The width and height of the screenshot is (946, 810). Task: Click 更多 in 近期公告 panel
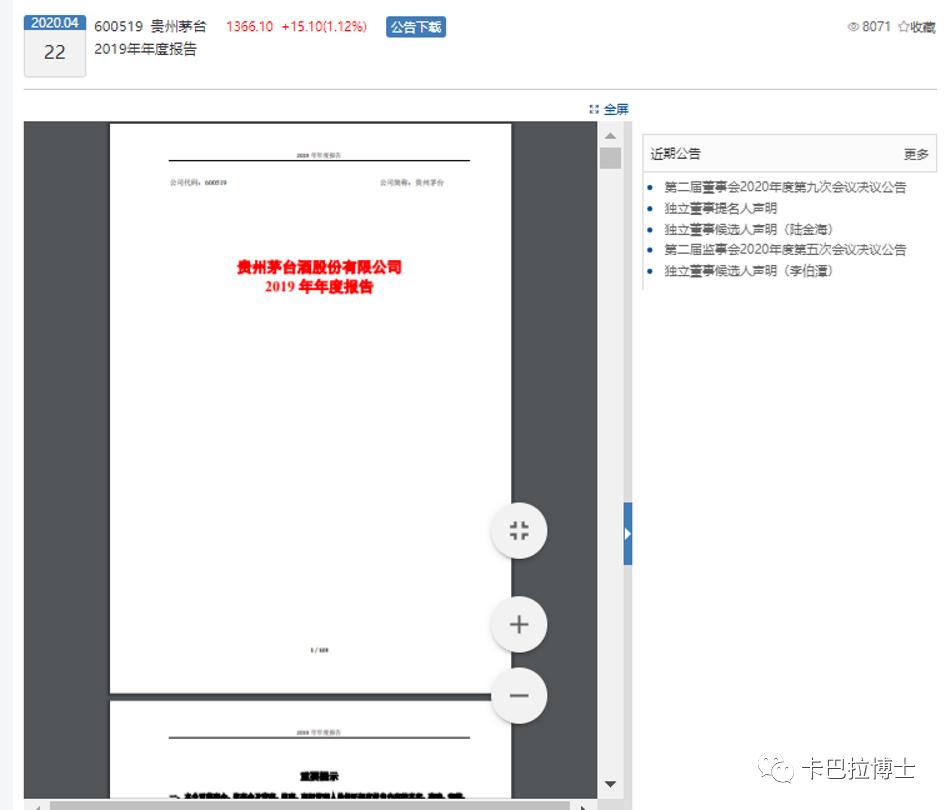coord(916,153)
